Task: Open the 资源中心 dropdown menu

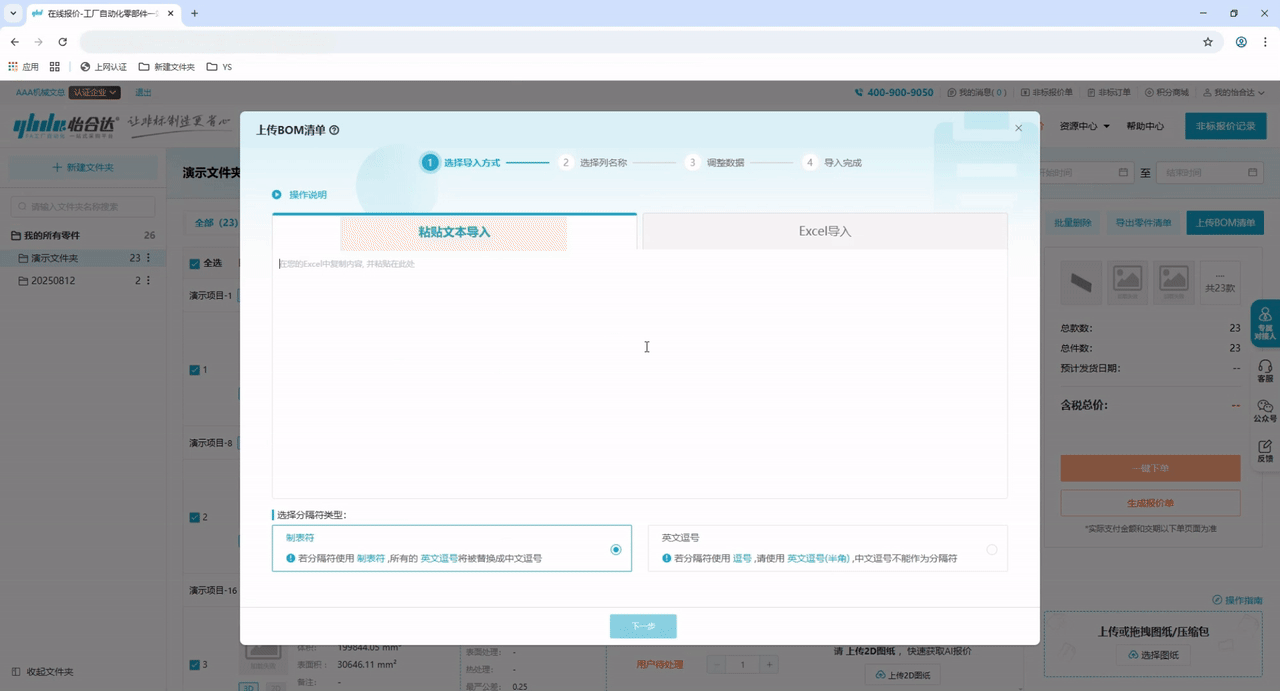Action: click(x=1084, y=126)
